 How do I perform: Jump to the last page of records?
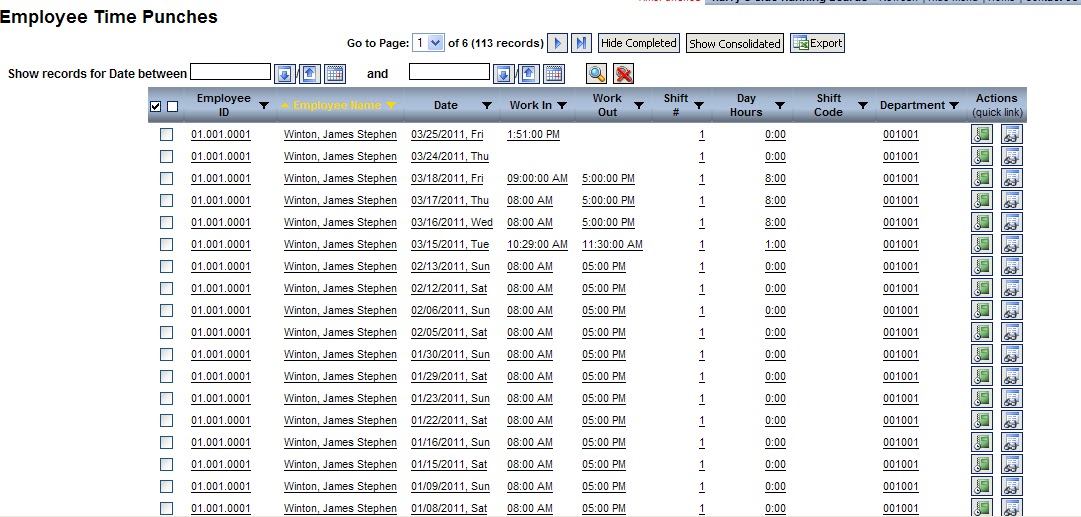click(x=581, y=43)
